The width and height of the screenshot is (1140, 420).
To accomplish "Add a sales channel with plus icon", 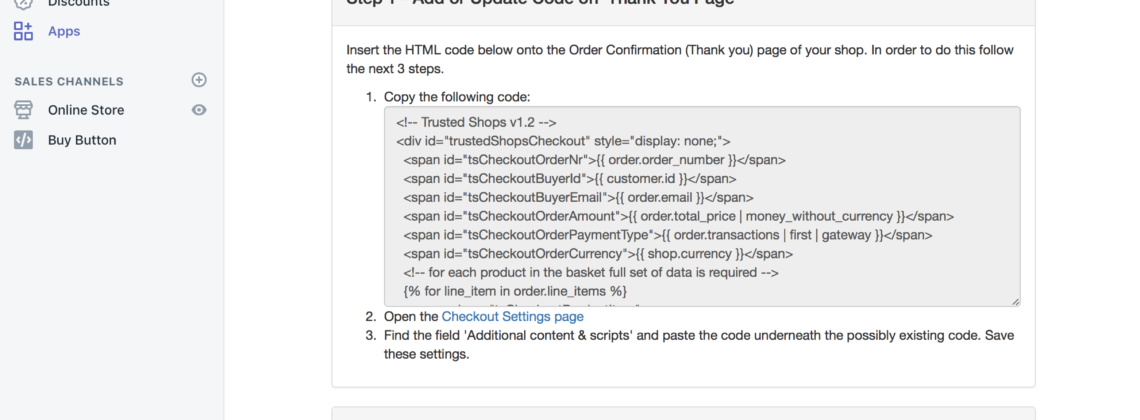I will (199, 80).
